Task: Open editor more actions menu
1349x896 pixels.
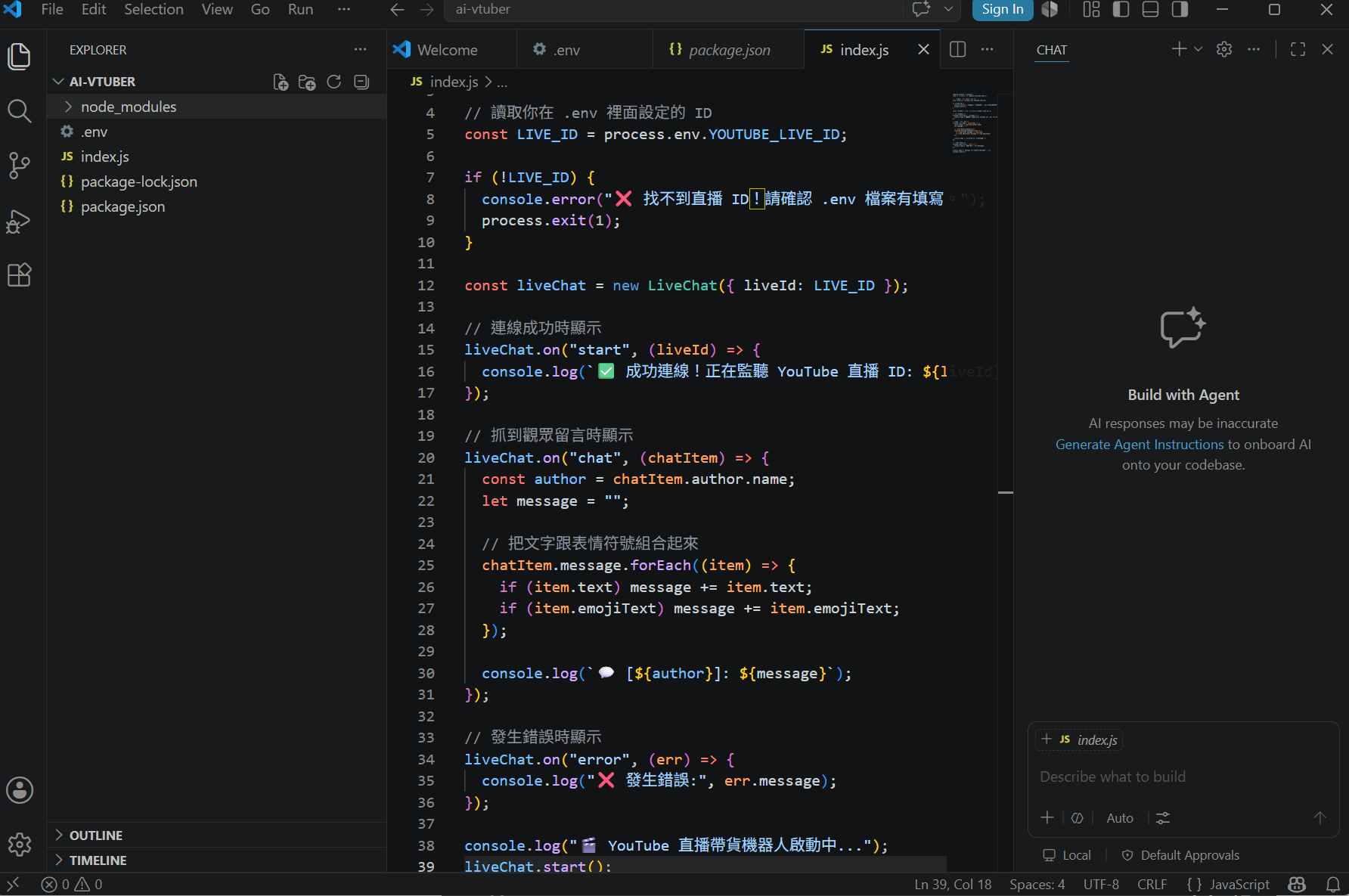Action: (987, 50)
